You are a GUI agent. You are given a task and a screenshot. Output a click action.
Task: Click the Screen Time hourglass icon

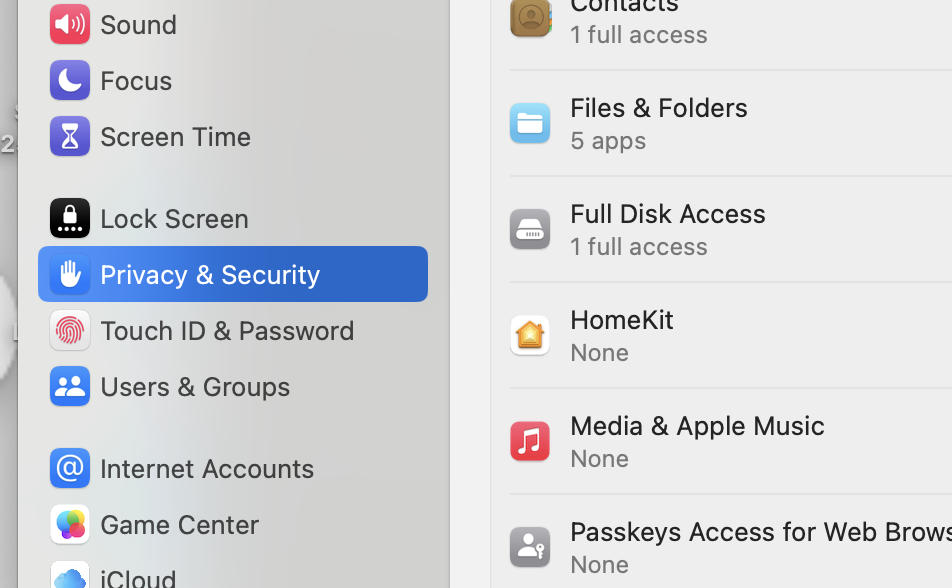(69, 136)
